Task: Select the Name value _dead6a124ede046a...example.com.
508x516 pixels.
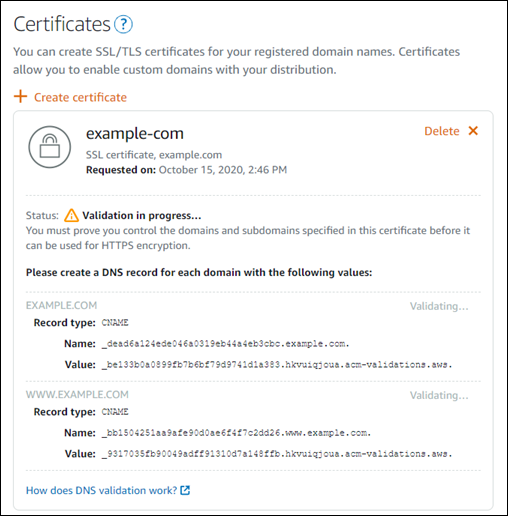Action: pyautogui.click(x=225, y=344)
